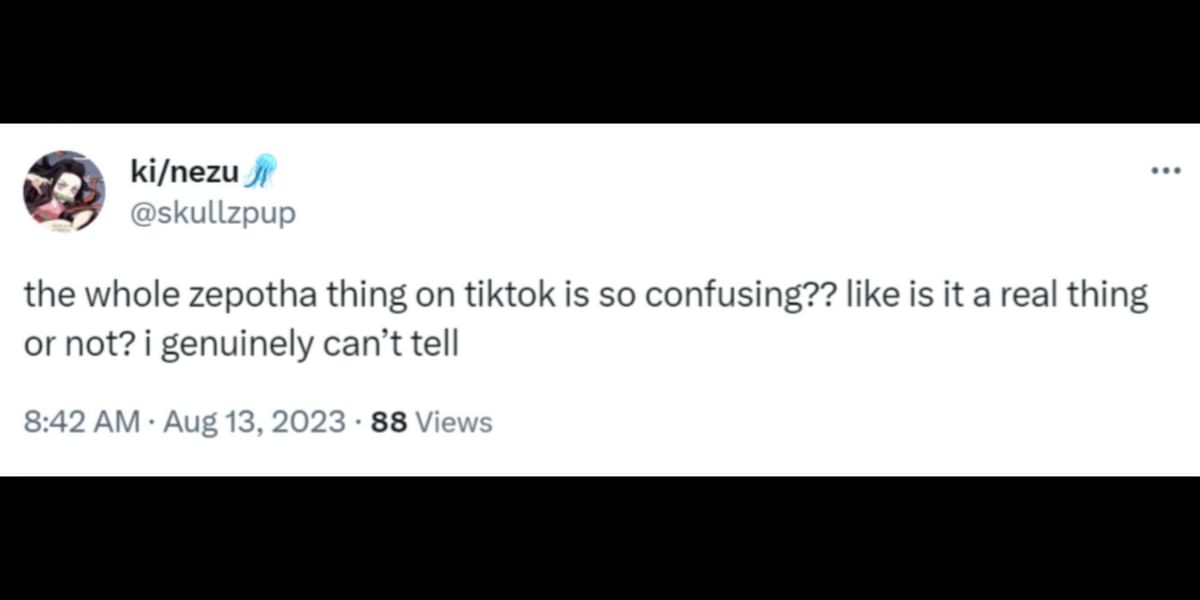Click the ellipsis icon to report tweet

coord(1166,170)
